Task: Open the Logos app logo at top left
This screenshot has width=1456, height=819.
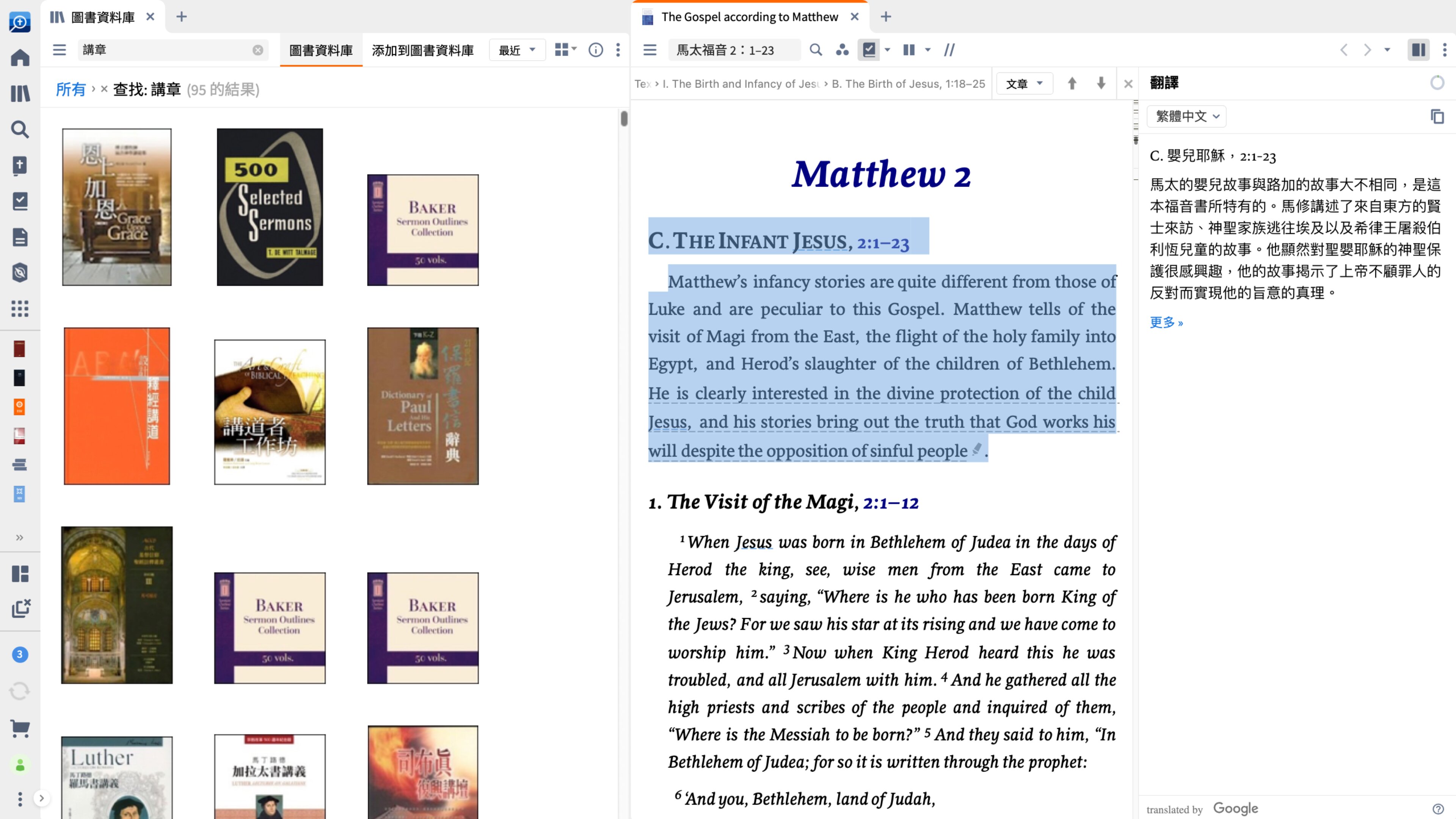Action: click(20, 22)
